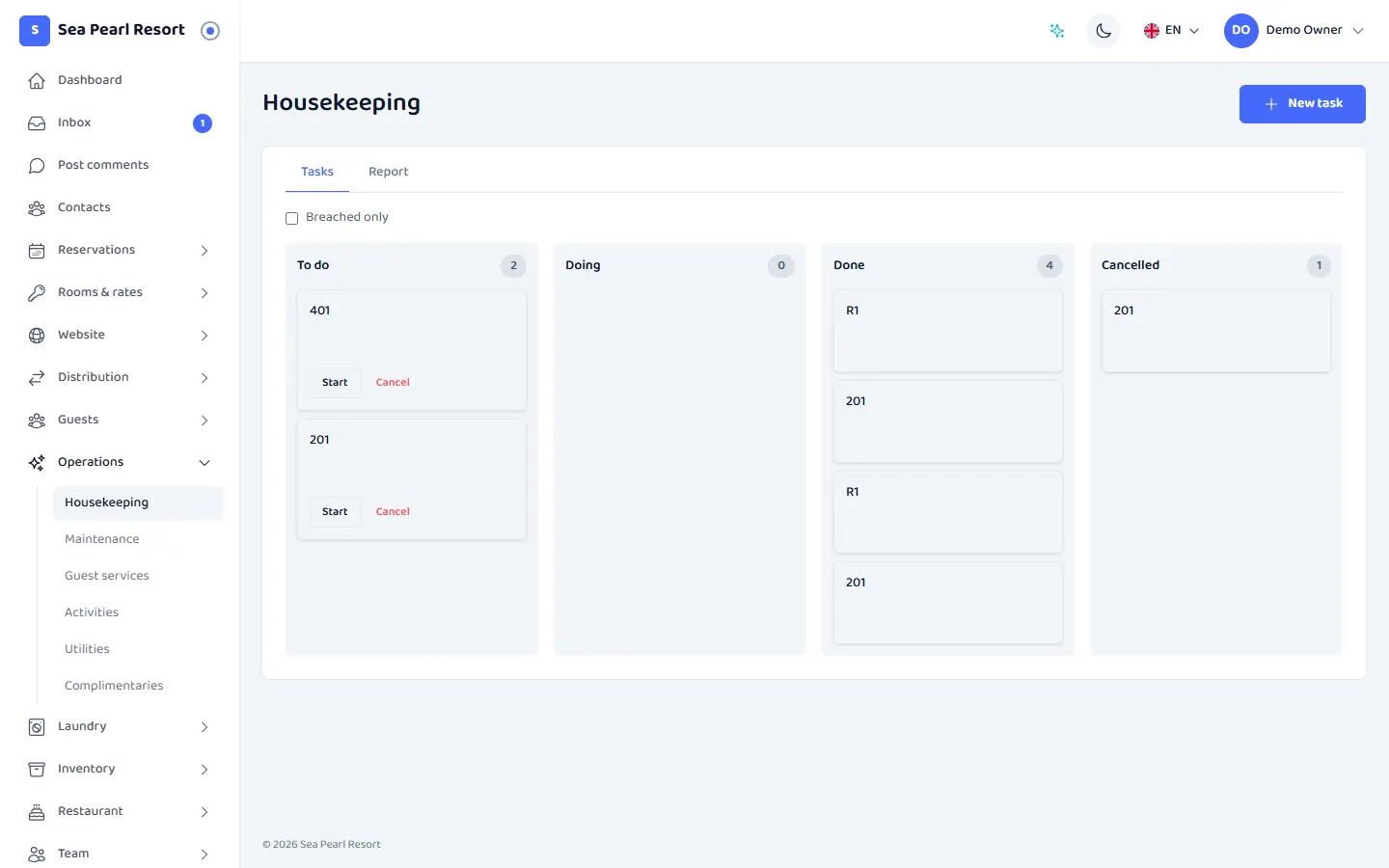Expand the Distribution submenu chevron
Image resolution: width=1389 pixels, height=868 pixels.
pos(204,378)
